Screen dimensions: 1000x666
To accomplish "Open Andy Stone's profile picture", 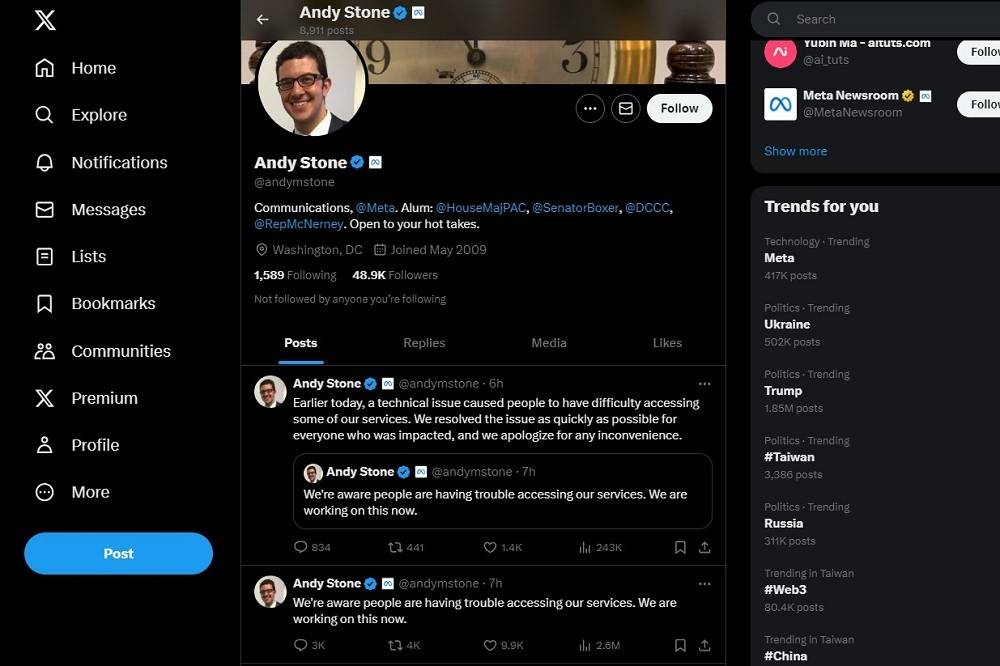I will coord(311,84).
